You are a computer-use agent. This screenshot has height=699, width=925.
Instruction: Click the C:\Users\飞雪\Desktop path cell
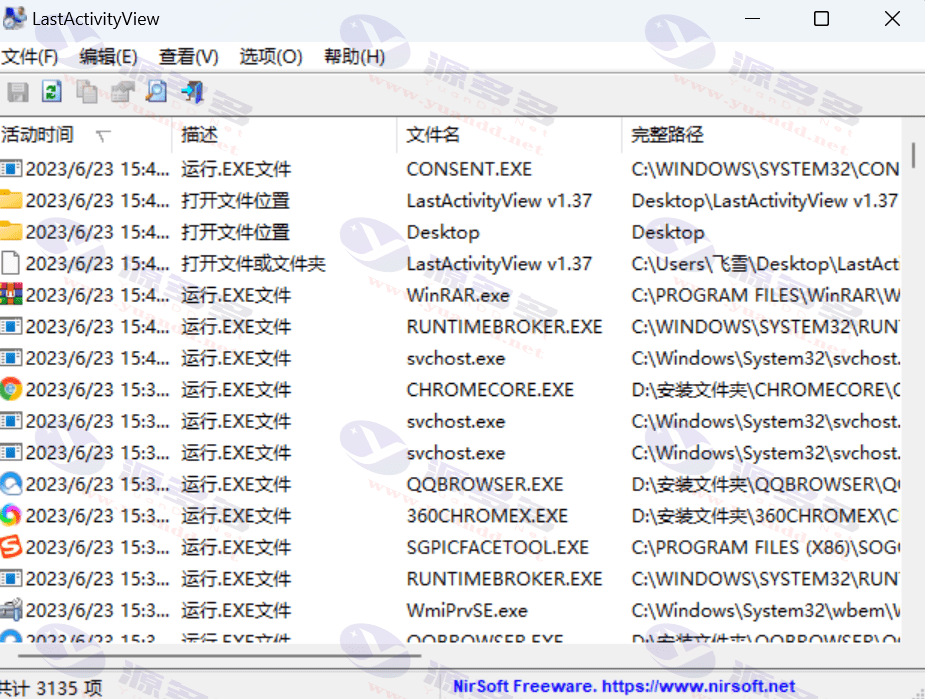(765, 264)
